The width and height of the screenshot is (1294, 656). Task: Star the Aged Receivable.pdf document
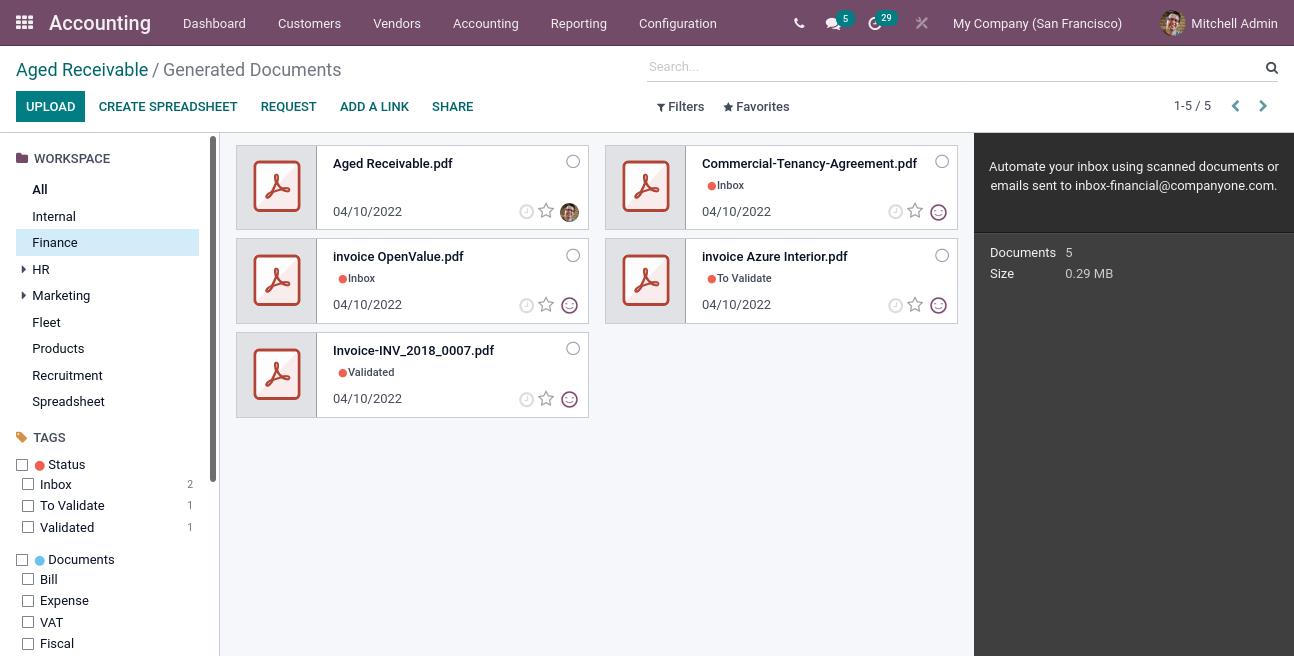tap(546, 211)
